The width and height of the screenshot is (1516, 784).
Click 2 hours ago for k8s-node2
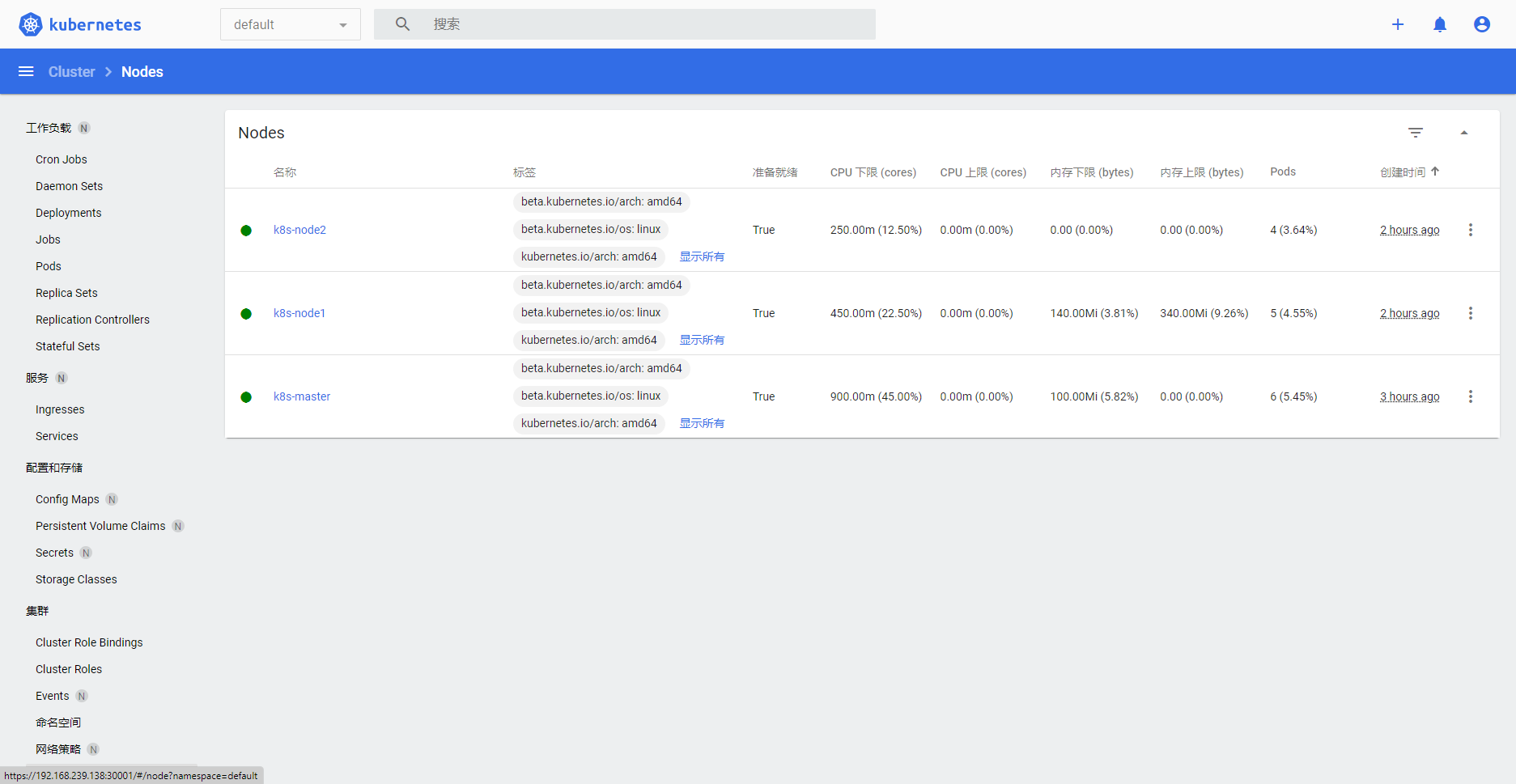[x=1410, y=230]
